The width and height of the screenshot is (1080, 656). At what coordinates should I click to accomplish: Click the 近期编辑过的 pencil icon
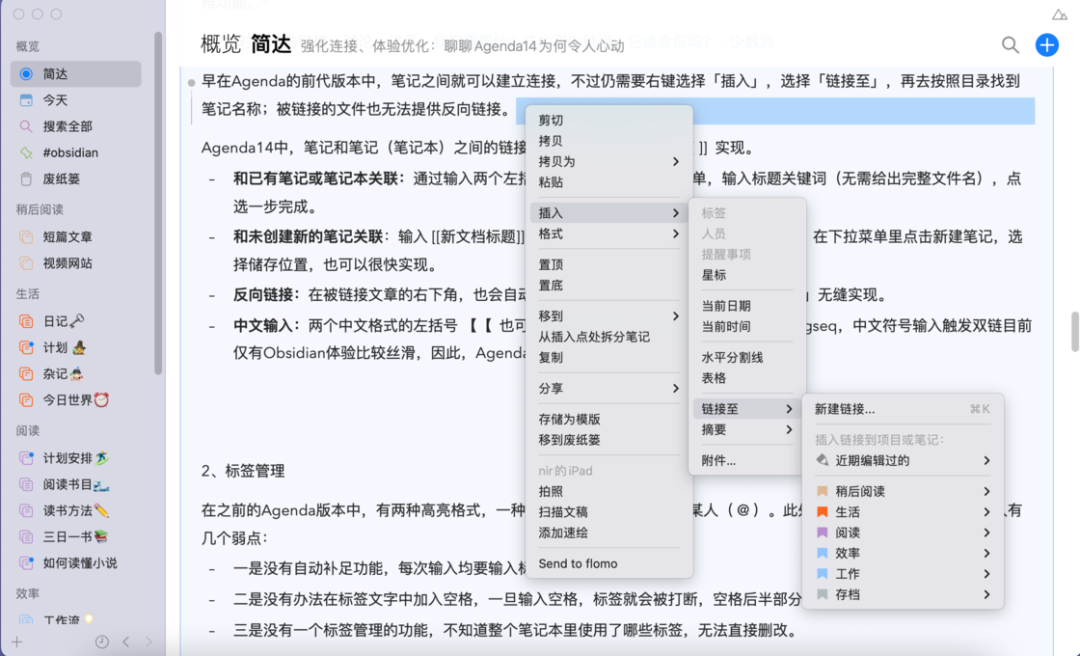[x=822, y=460]
